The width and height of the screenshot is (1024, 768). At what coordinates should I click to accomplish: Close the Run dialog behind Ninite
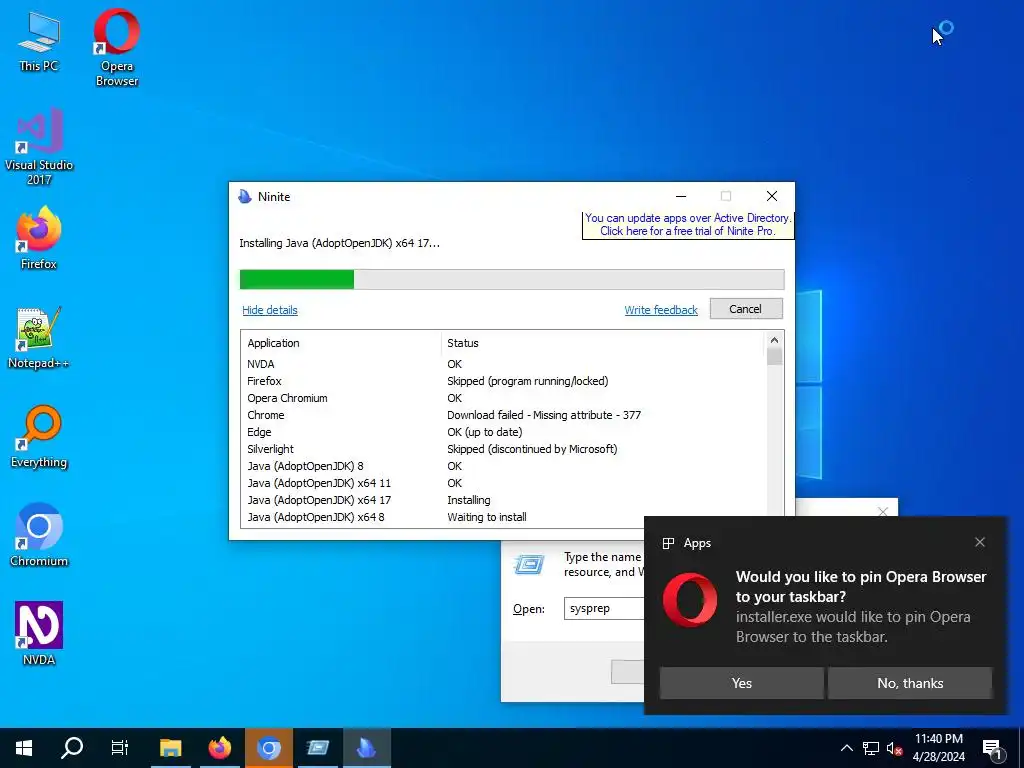883,511
